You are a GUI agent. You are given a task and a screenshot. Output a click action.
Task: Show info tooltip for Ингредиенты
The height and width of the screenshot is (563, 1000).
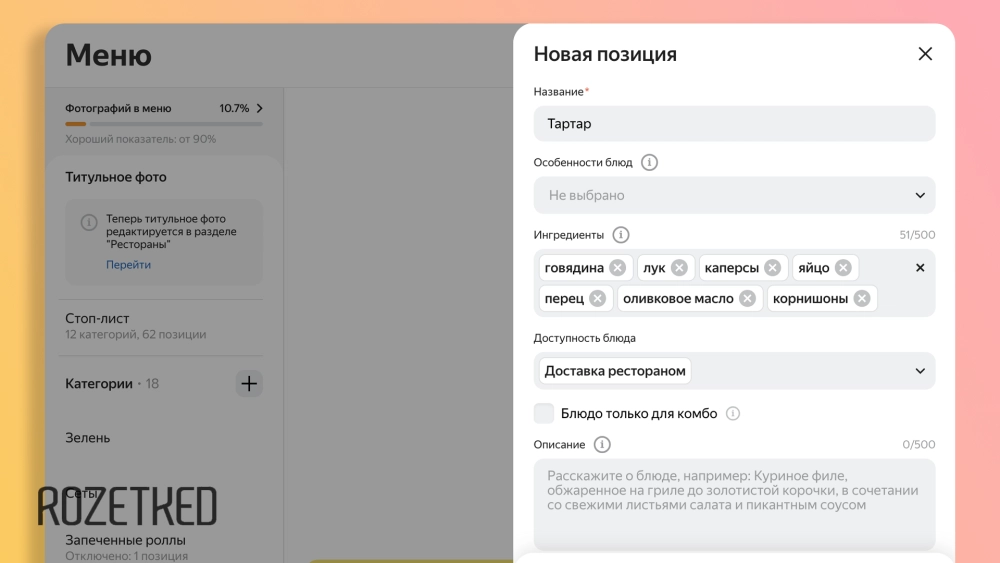pyautogui.click(x=621, y=235)
